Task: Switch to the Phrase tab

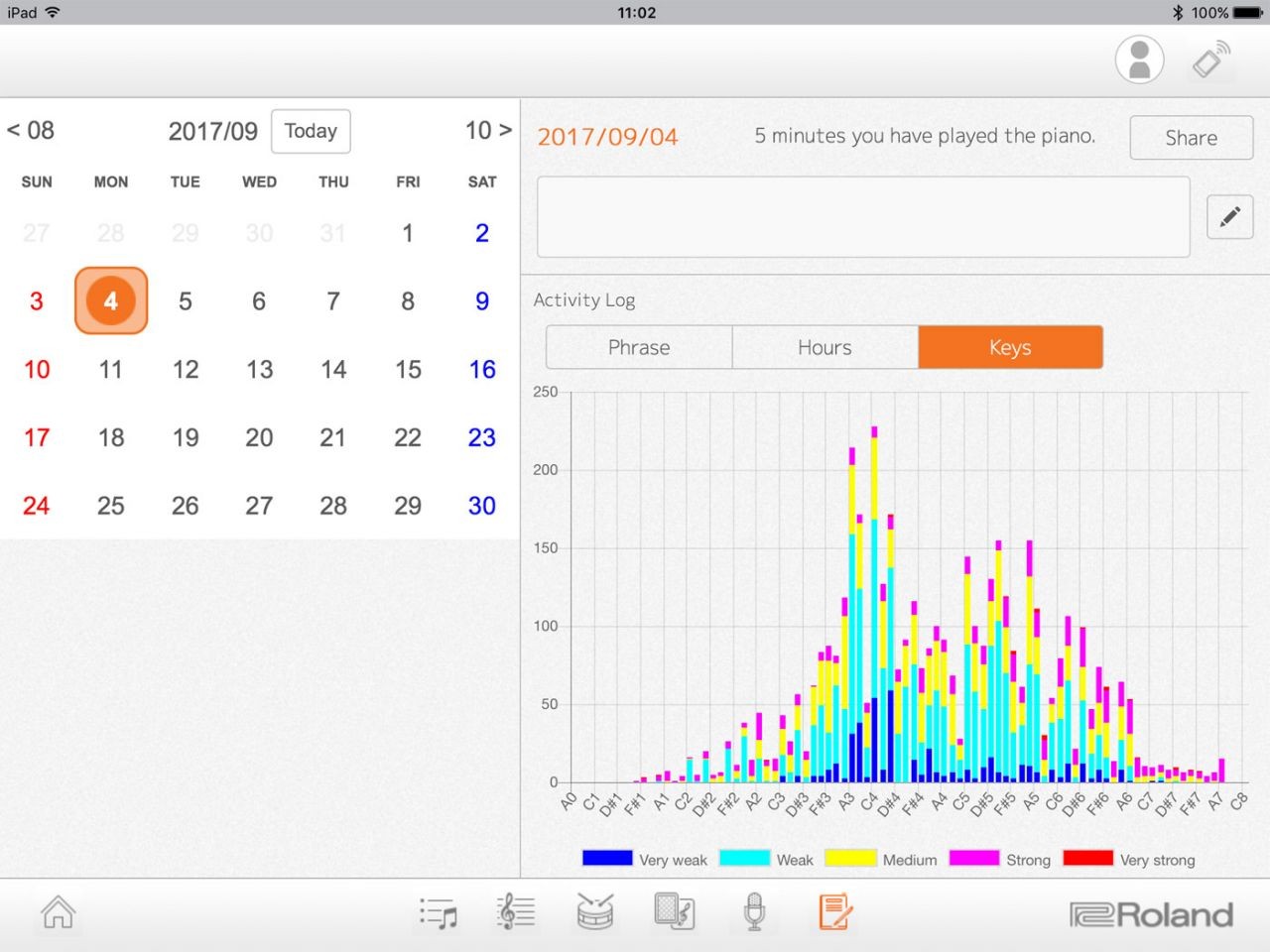Action: 639,347
